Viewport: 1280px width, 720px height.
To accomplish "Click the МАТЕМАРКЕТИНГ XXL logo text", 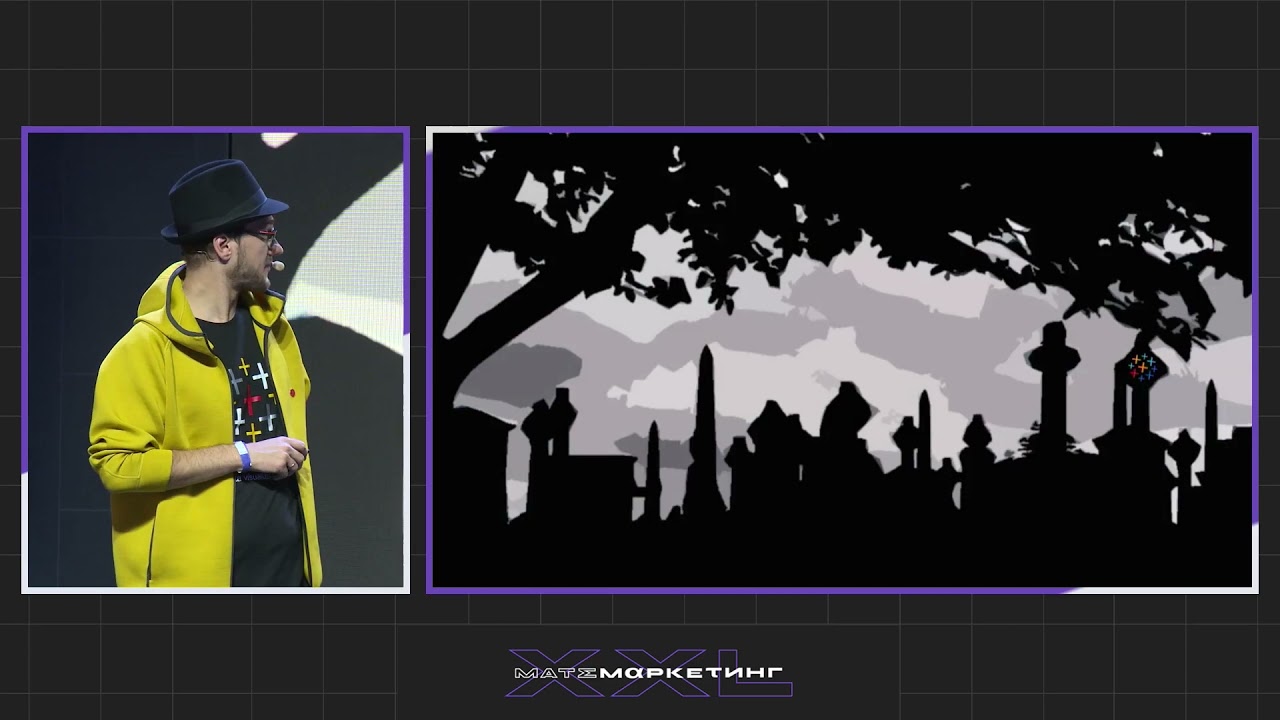I will (648, 673).
